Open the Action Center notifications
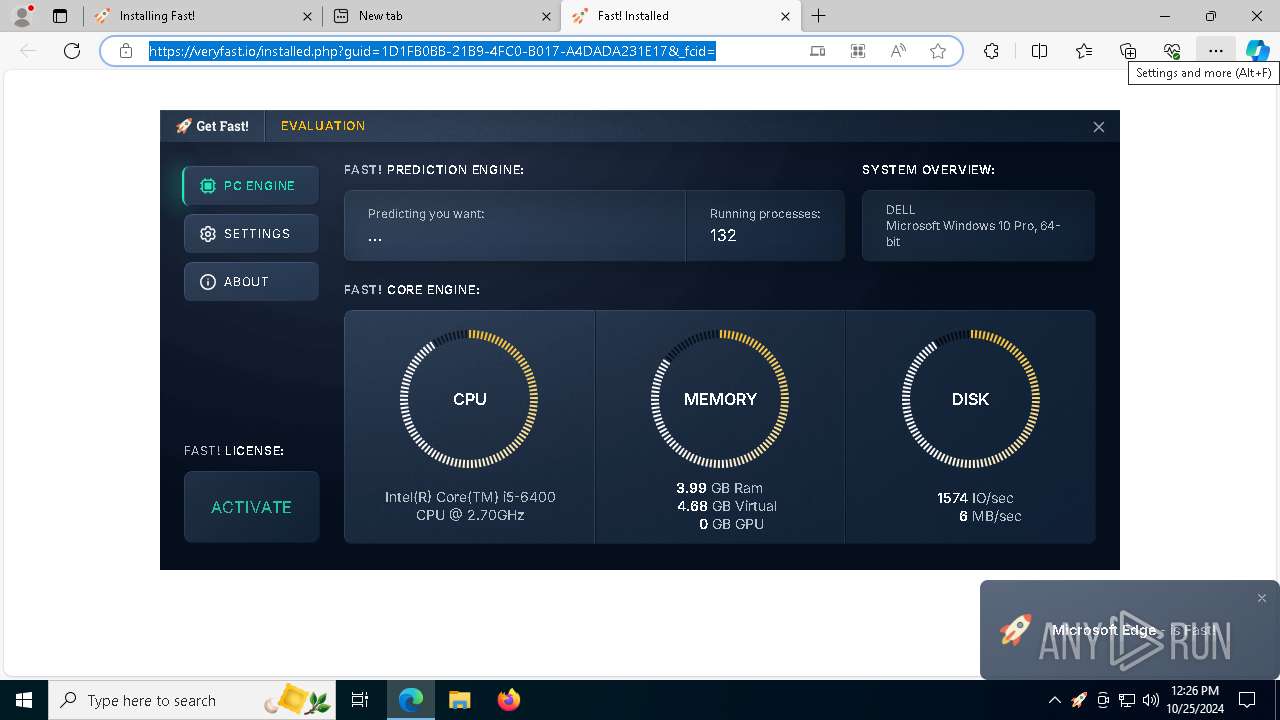Viewport: 1280px width, 720px height. [1247, 700]
